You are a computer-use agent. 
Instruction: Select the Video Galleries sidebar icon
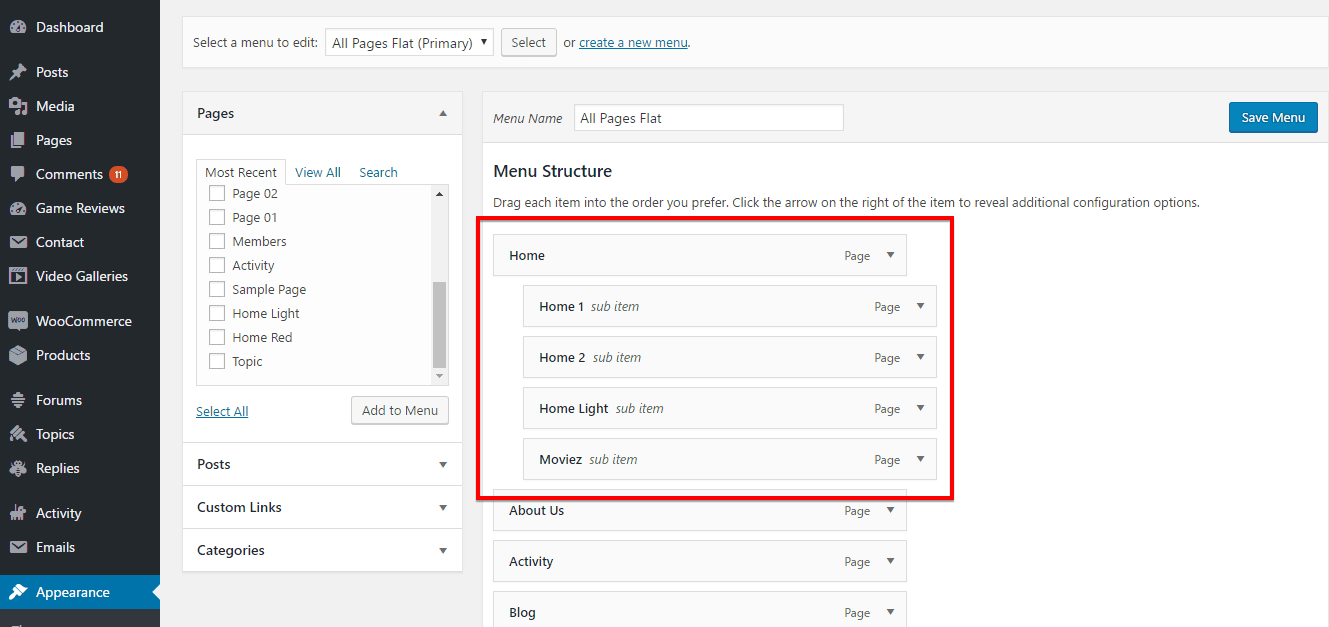[20, 275]
